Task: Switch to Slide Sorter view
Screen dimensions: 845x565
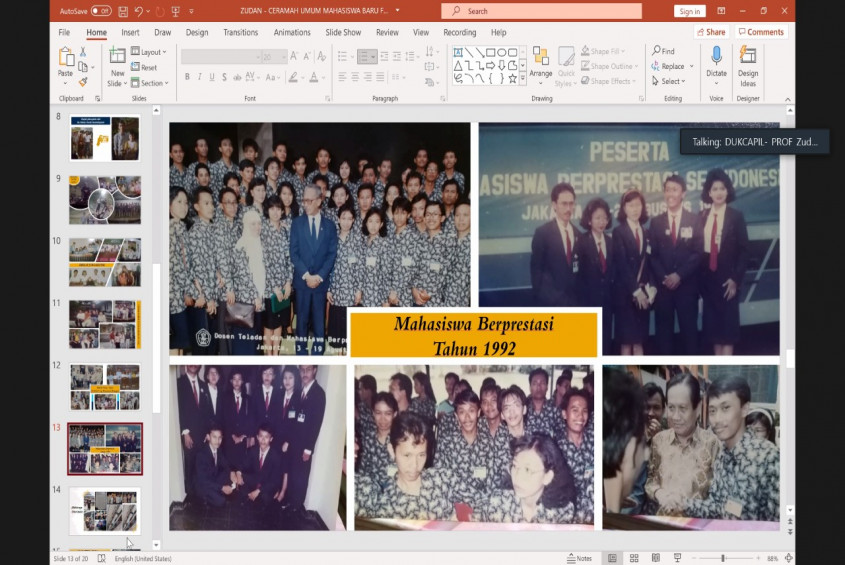Action: click(x=633, y=558)
